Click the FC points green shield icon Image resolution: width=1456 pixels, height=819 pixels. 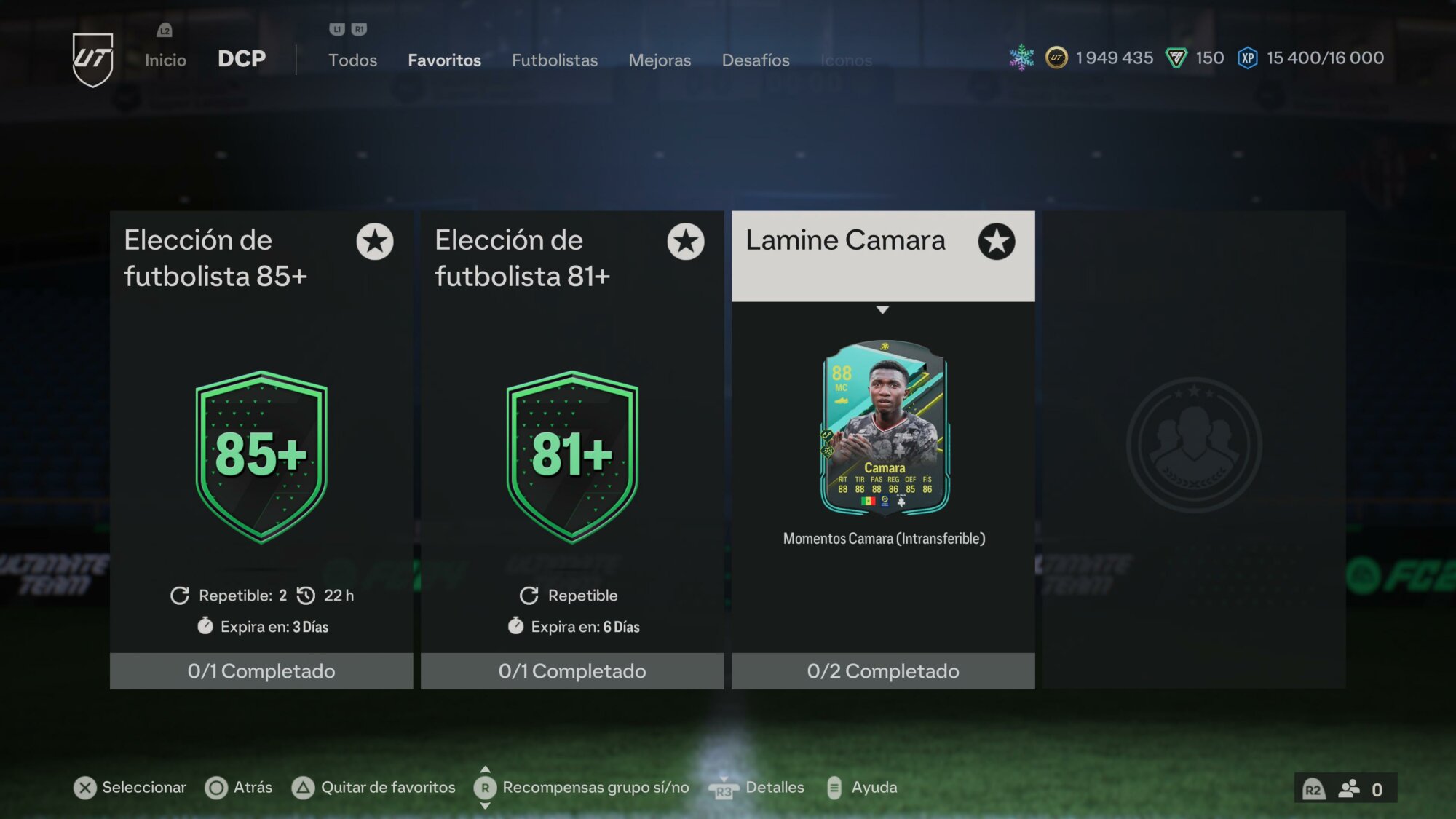coord(1176,58)
